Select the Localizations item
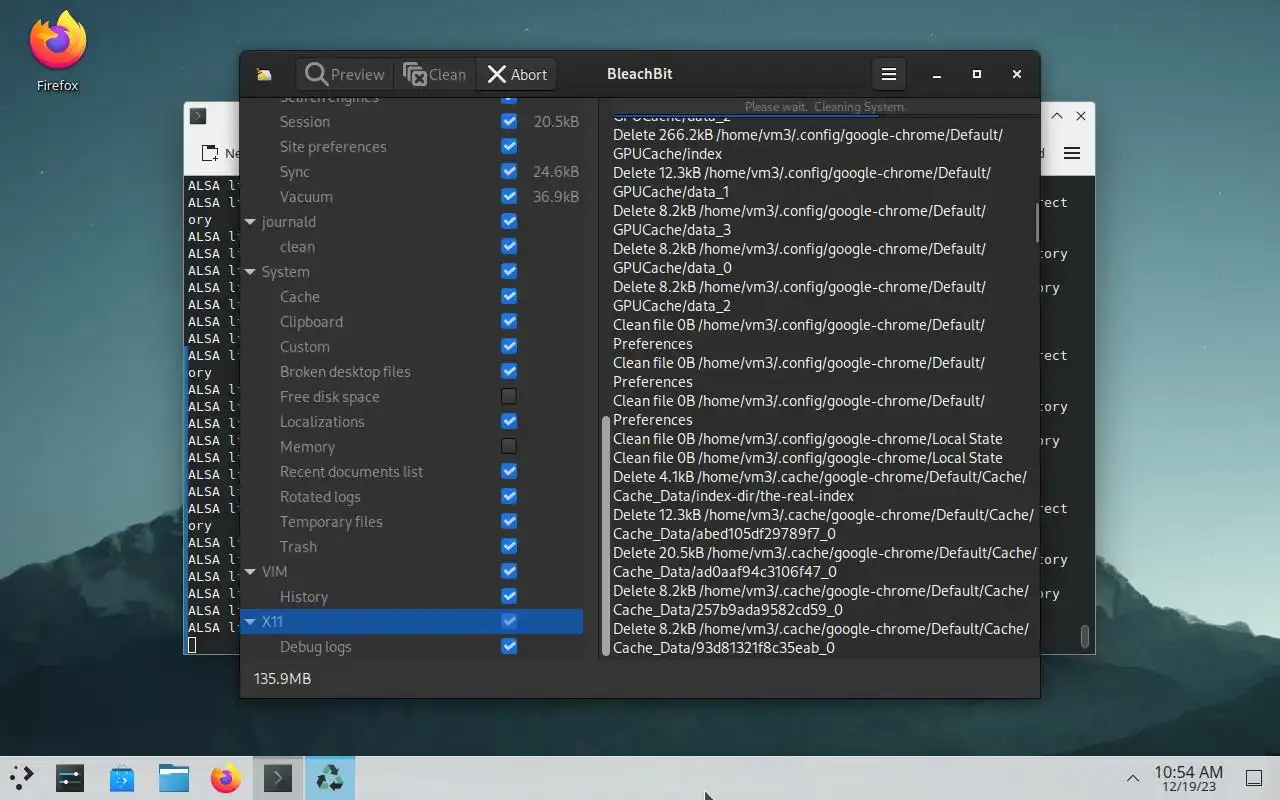1280x800 pixels. point(322,421)
